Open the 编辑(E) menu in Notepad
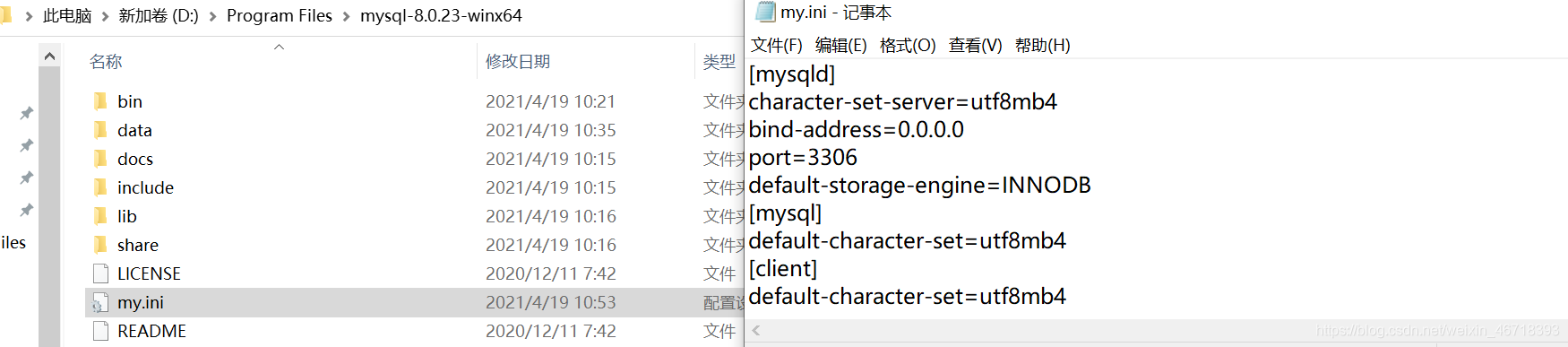The image size is (1568, 347). point(841,45)
